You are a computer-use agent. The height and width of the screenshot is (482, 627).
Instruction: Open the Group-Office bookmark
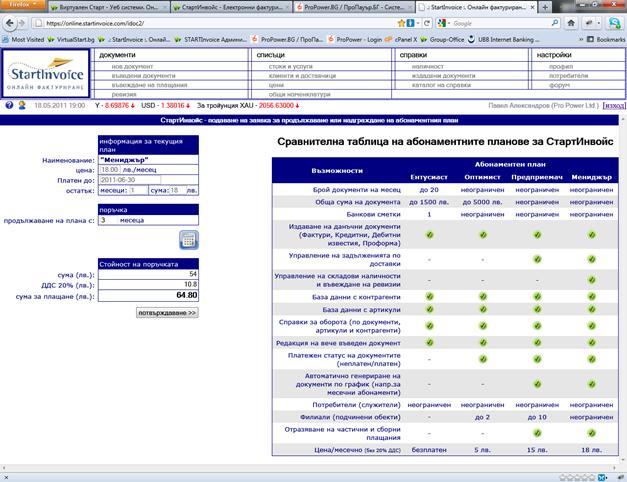(x=442, y=40)
